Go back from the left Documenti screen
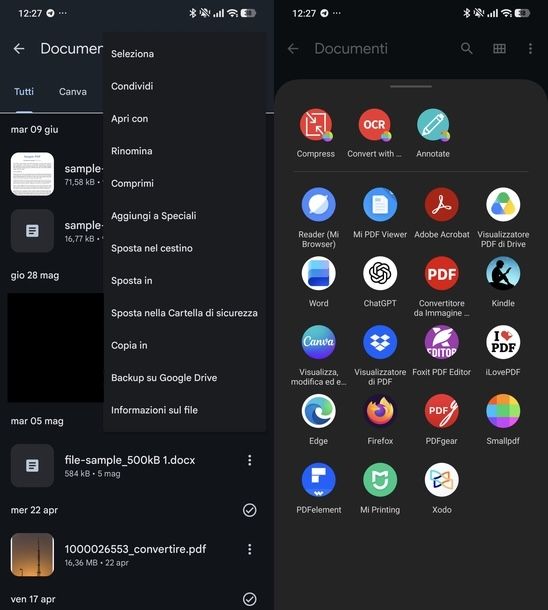548x610 pixels. coord(19,49)
